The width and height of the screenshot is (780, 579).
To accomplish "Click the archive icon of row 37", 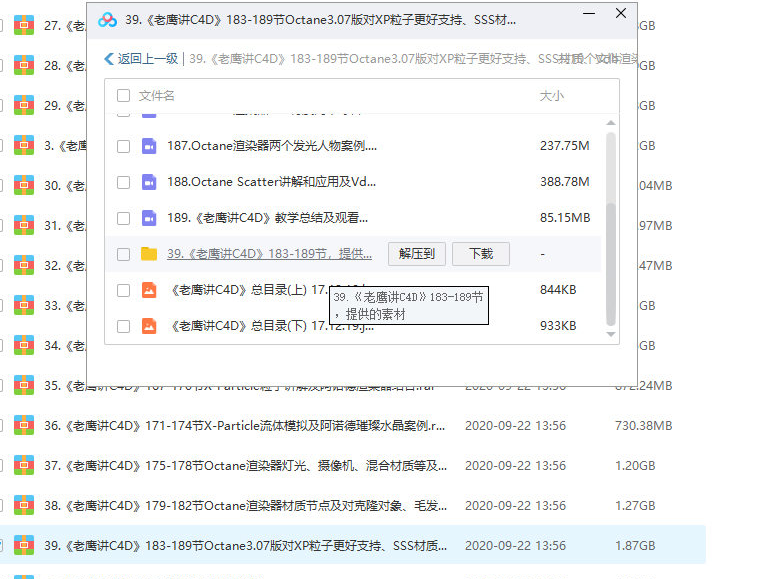I will pyautogui.click(x=24, y=465).
